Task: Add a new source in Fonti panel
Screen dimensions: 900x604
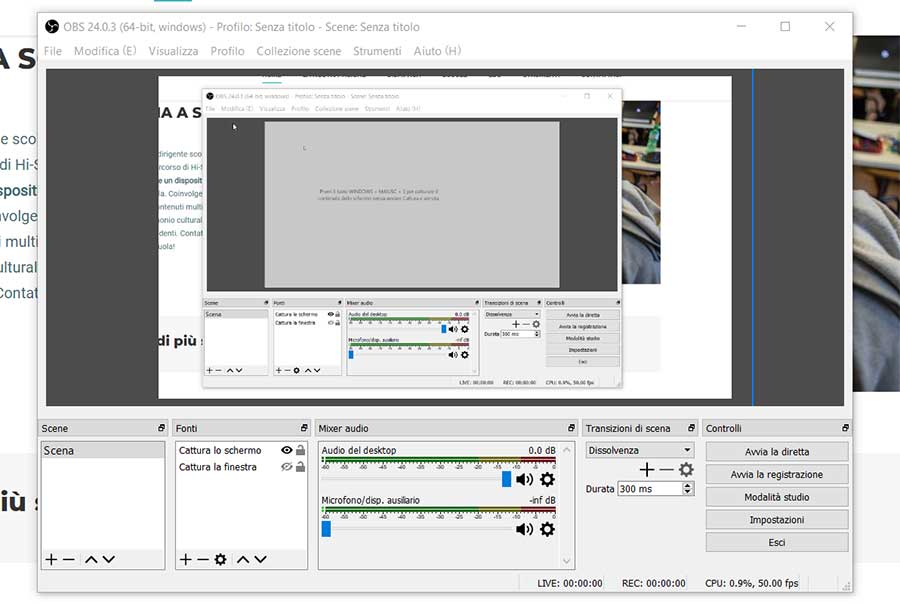Action: [185, 559]
